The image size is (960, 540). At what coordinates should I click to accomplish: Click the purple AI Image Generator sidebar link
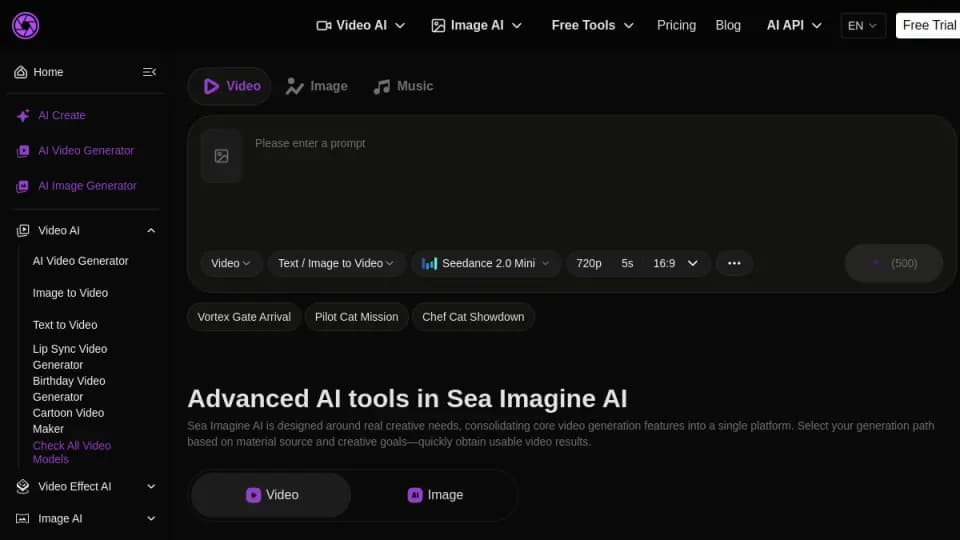pyautogui.click(x=87, y=186)
